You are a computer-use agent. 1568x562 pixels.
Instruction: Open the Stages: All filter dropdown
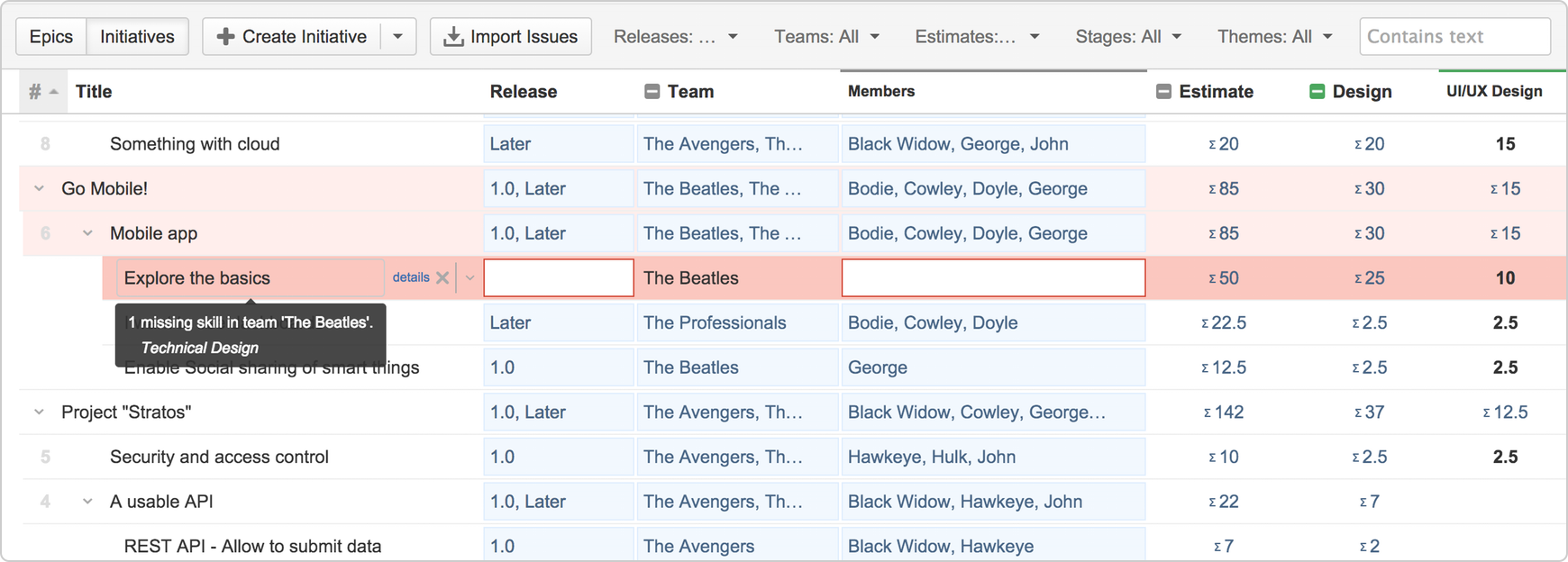(x=1127, y=37)
